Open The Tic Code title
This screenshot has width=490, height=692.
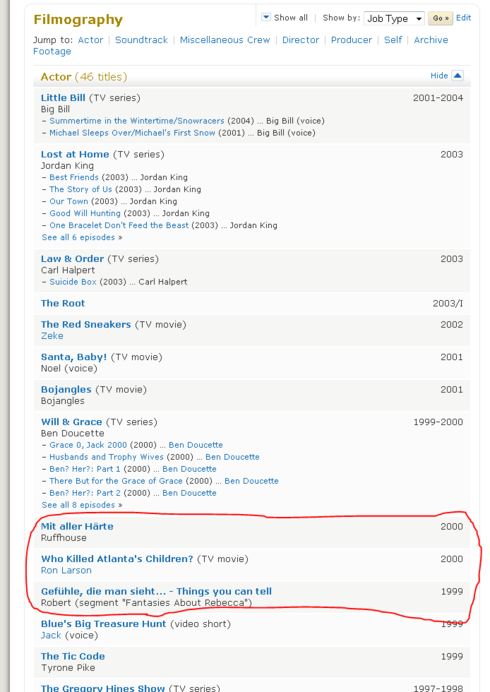point(73,656)
